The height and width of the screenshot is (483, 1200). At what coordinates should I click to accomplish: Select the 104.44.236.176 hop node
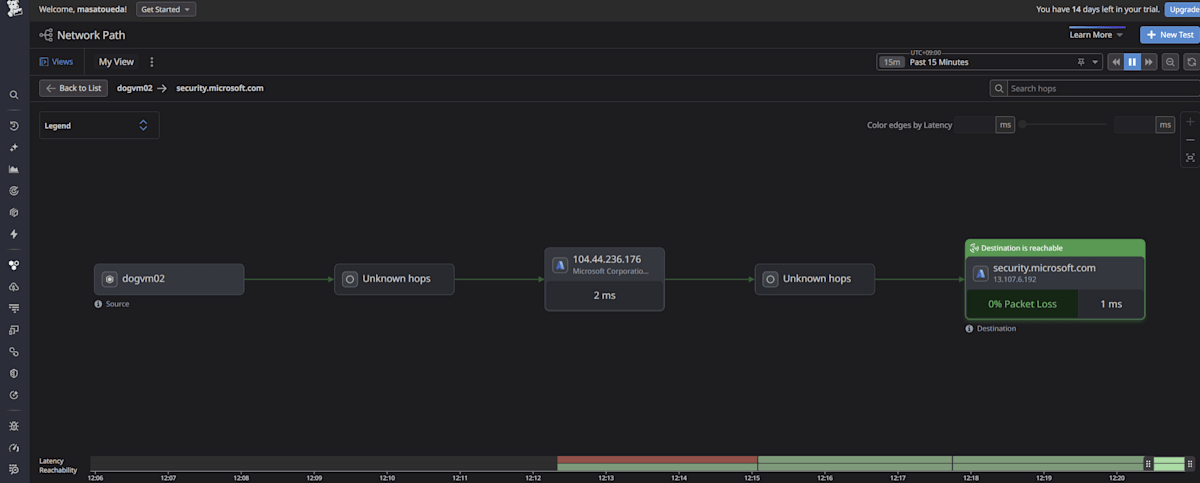coord(604,279)
